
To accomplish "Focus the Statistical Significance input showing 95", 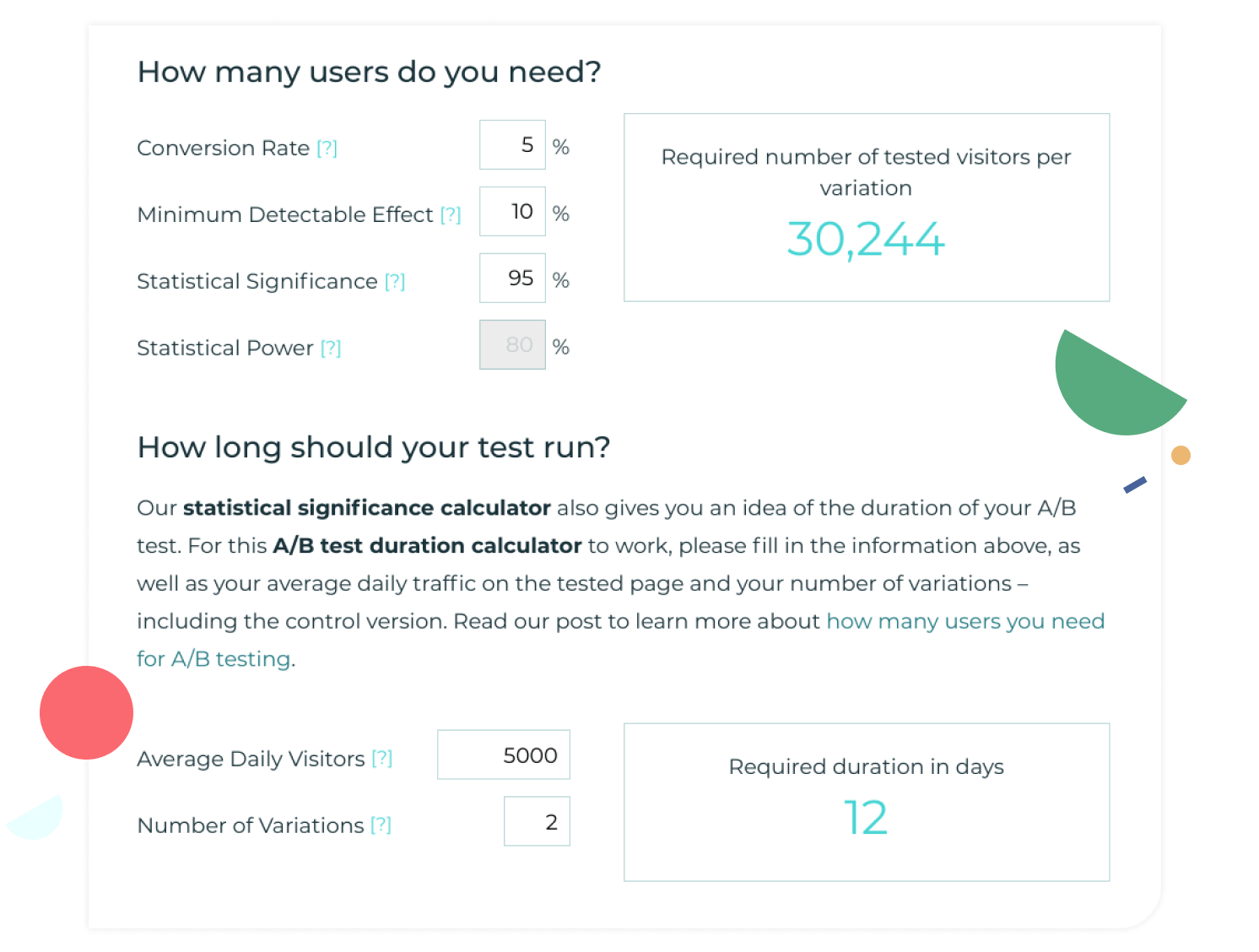I will point(512,279).
